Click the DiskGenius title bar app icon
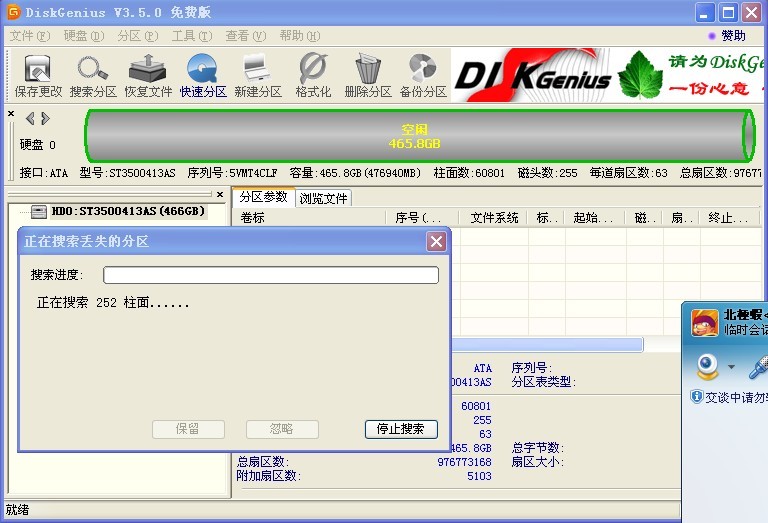Image resolution: width=768 pixels, height=523 pixels. coord(13,12)
